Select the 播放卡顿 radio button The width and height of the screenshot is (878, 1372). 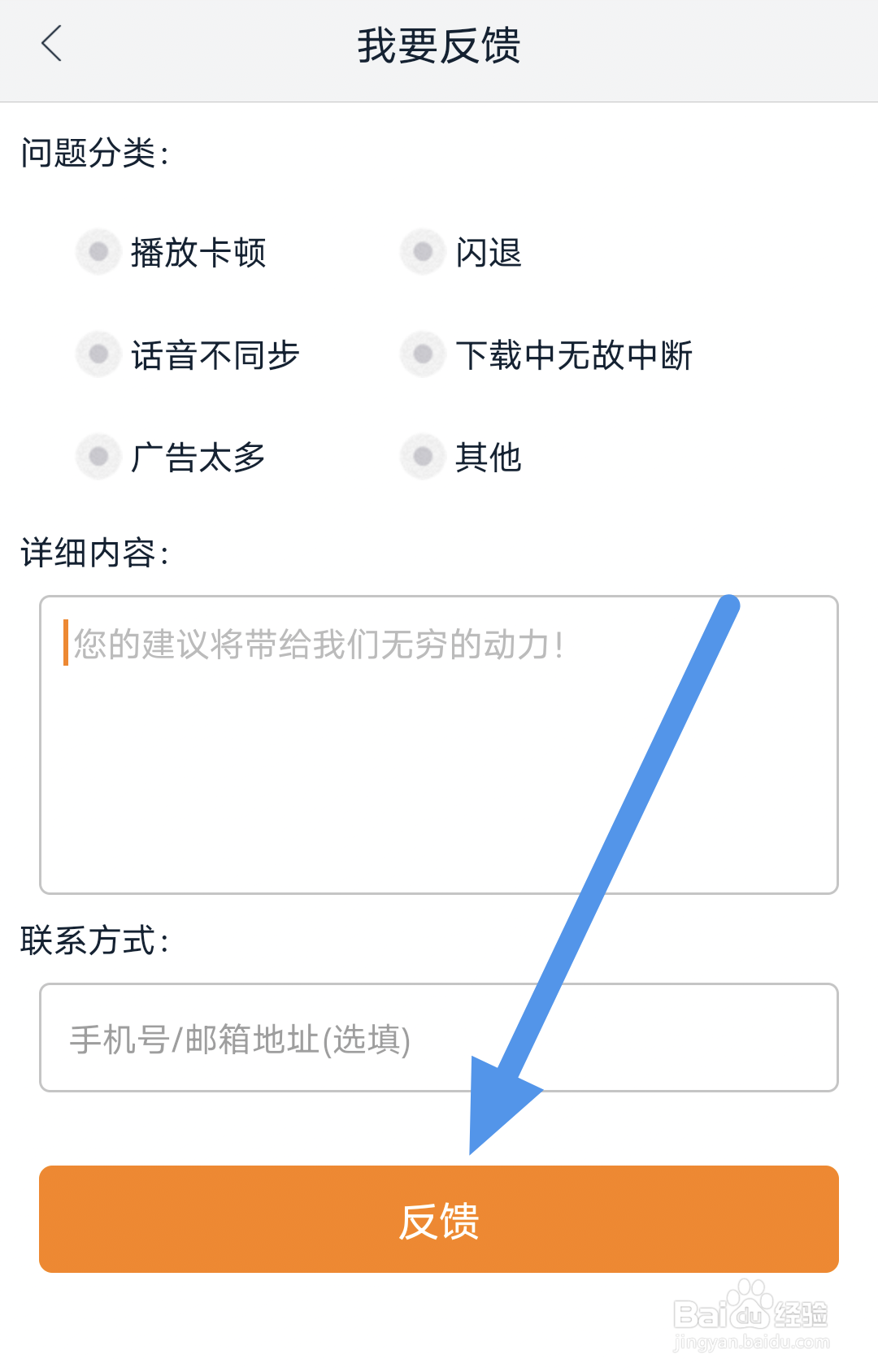[x=98, y=252]
